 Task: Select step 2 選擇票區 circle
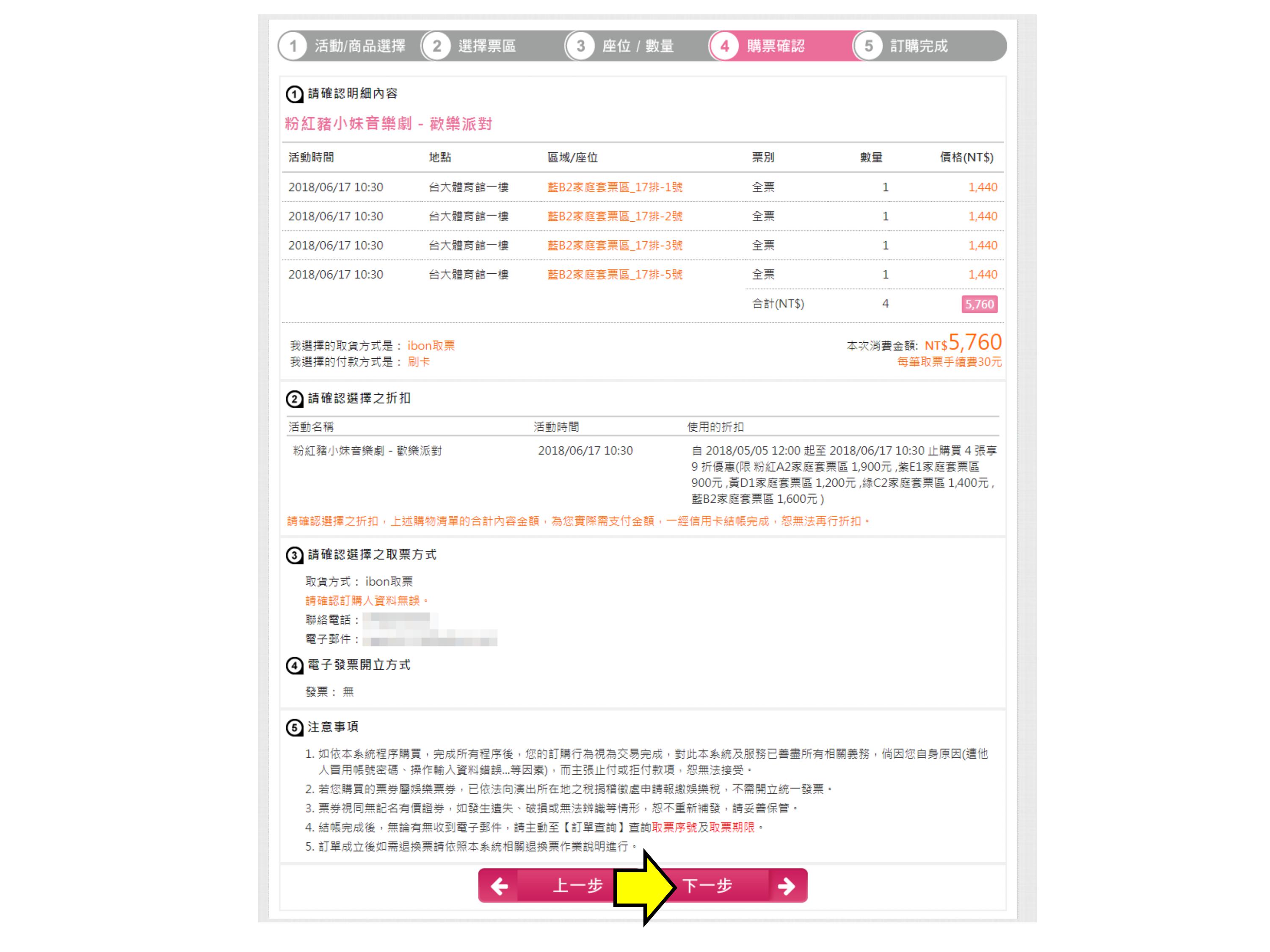[x=437, y=46]
